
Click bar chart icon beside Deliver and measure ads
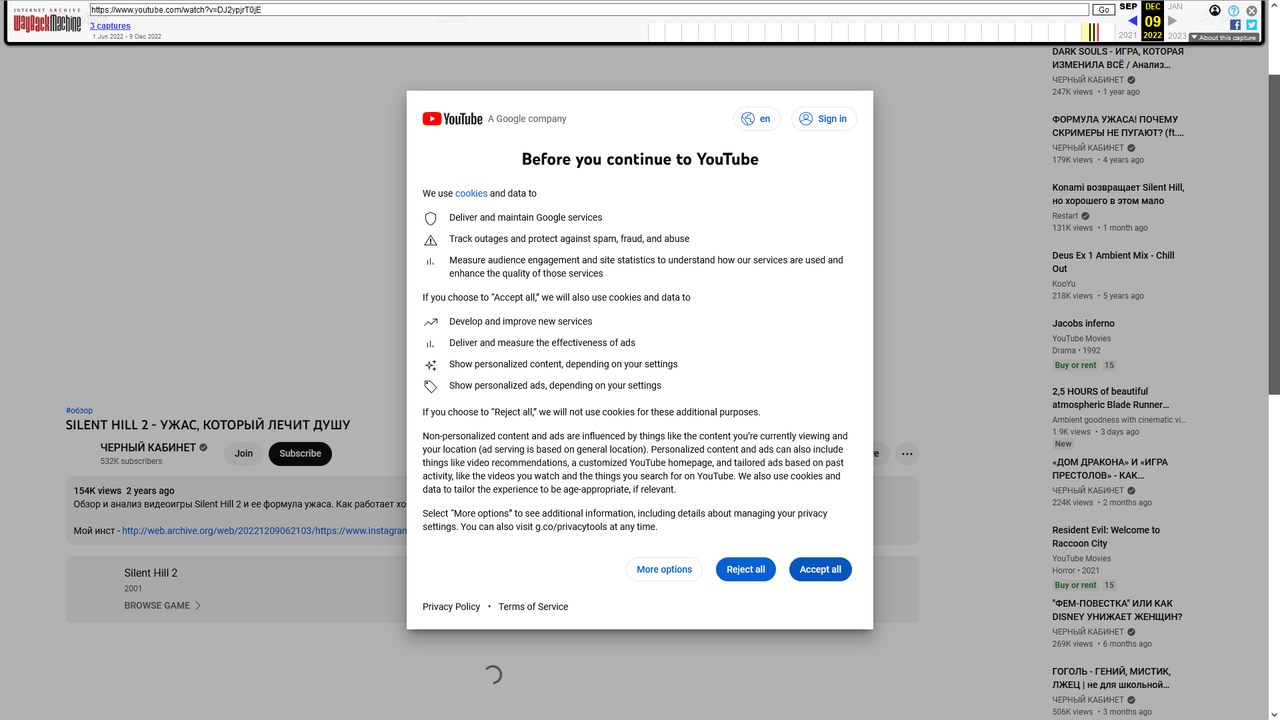coord(431,343)
